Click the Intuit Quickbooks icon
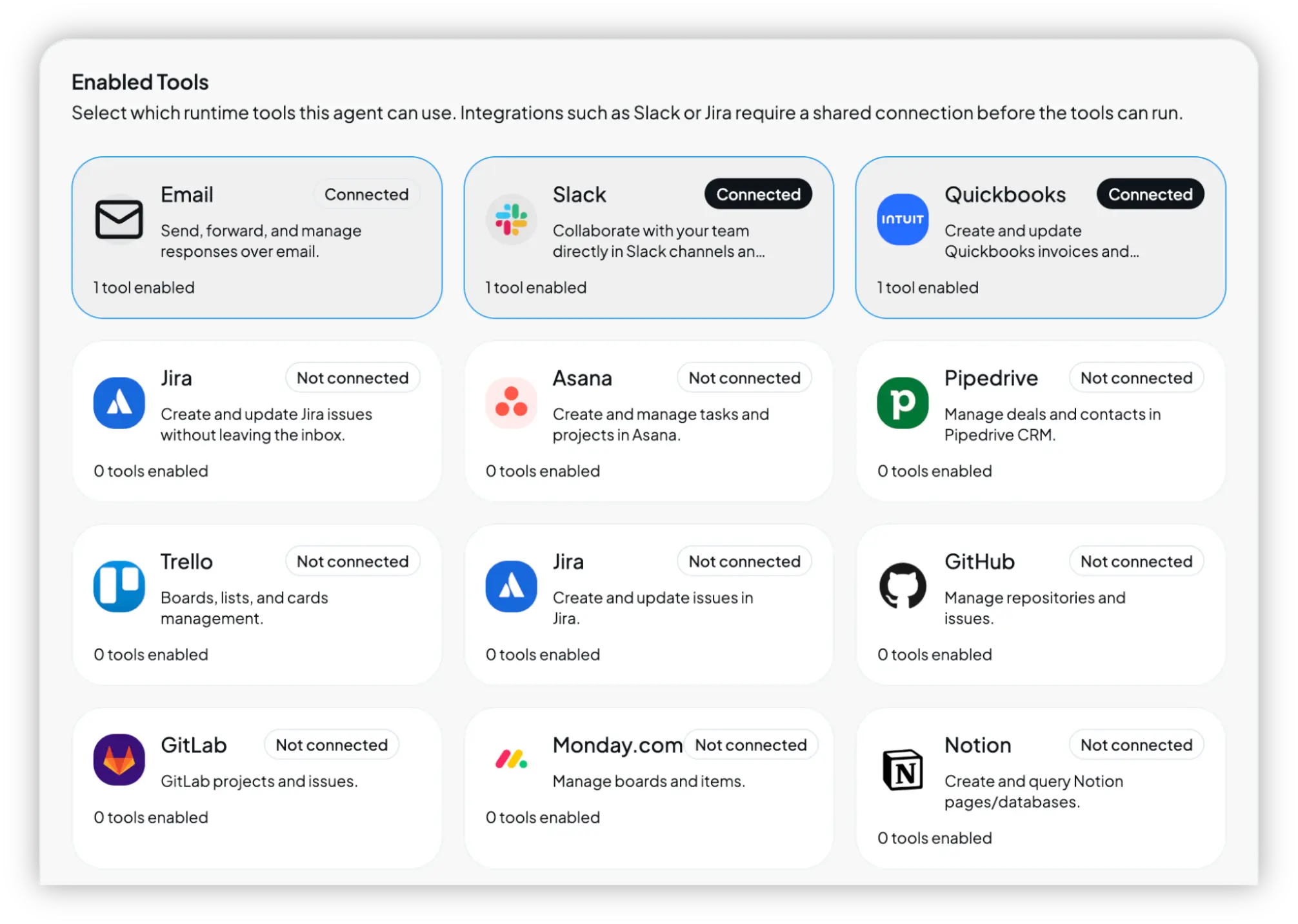Image resolution: width=1298 pixels, height=924 pixels. pos(903,219)
